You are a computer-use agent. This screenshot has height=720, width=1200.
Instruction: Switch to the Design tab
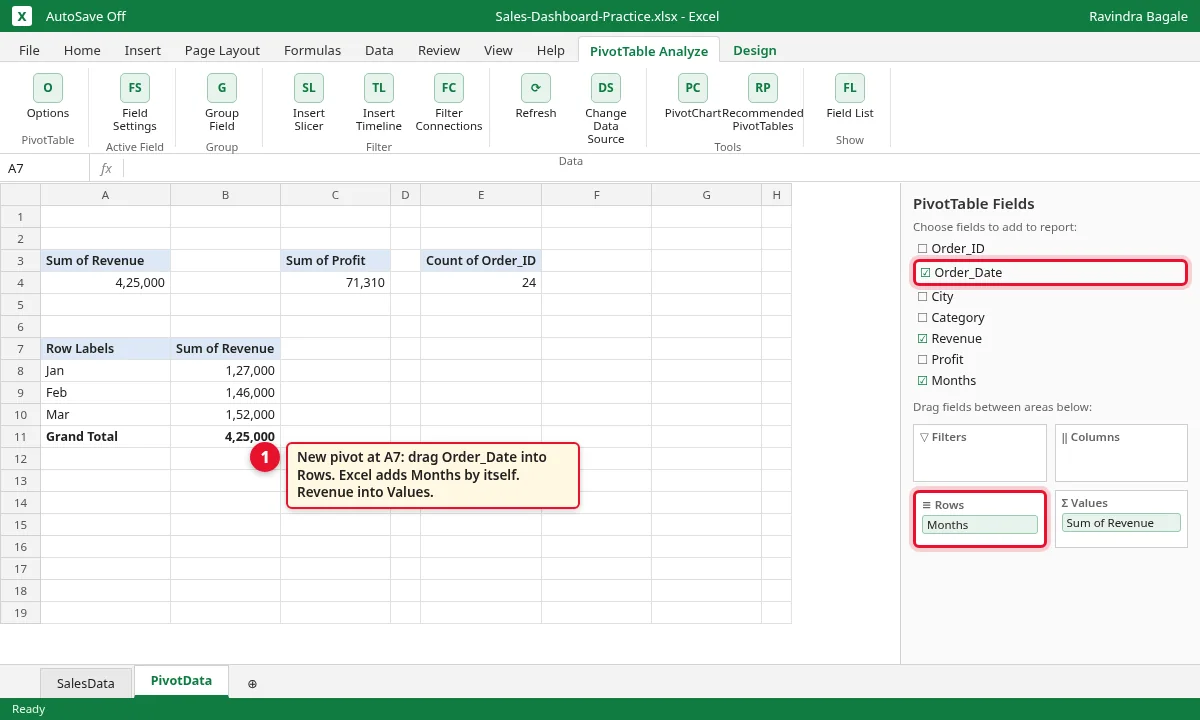pyautogui.click(x=755, y=50)
